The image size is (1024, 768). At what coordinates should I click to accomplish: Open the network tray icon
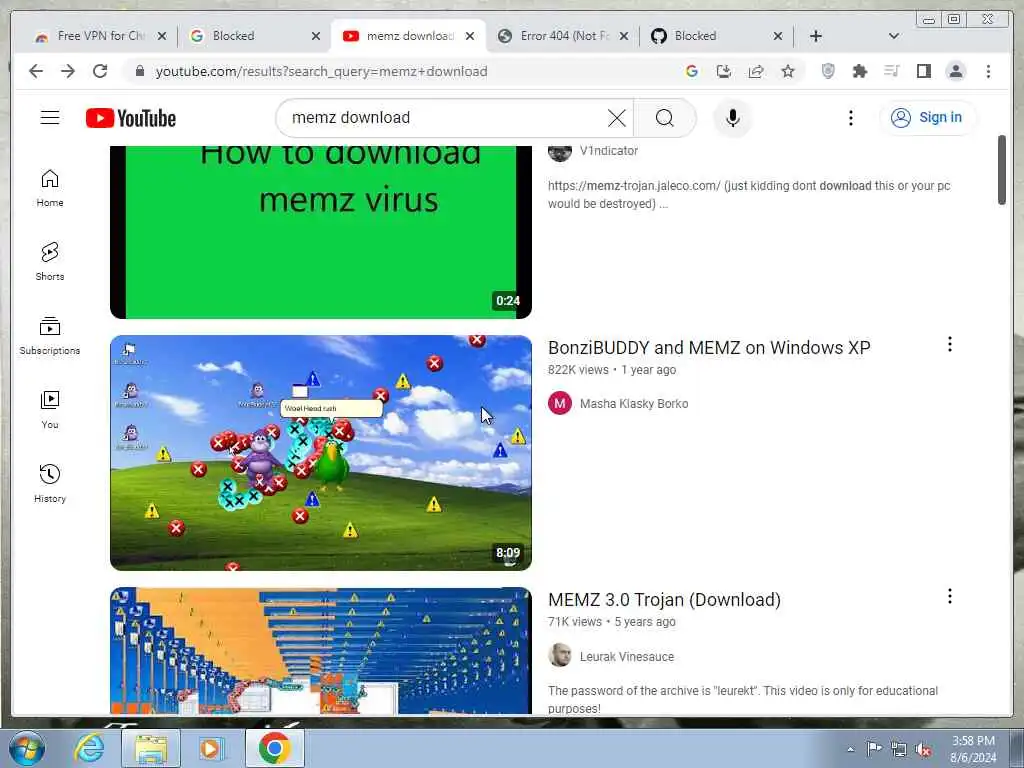point(899,749)
